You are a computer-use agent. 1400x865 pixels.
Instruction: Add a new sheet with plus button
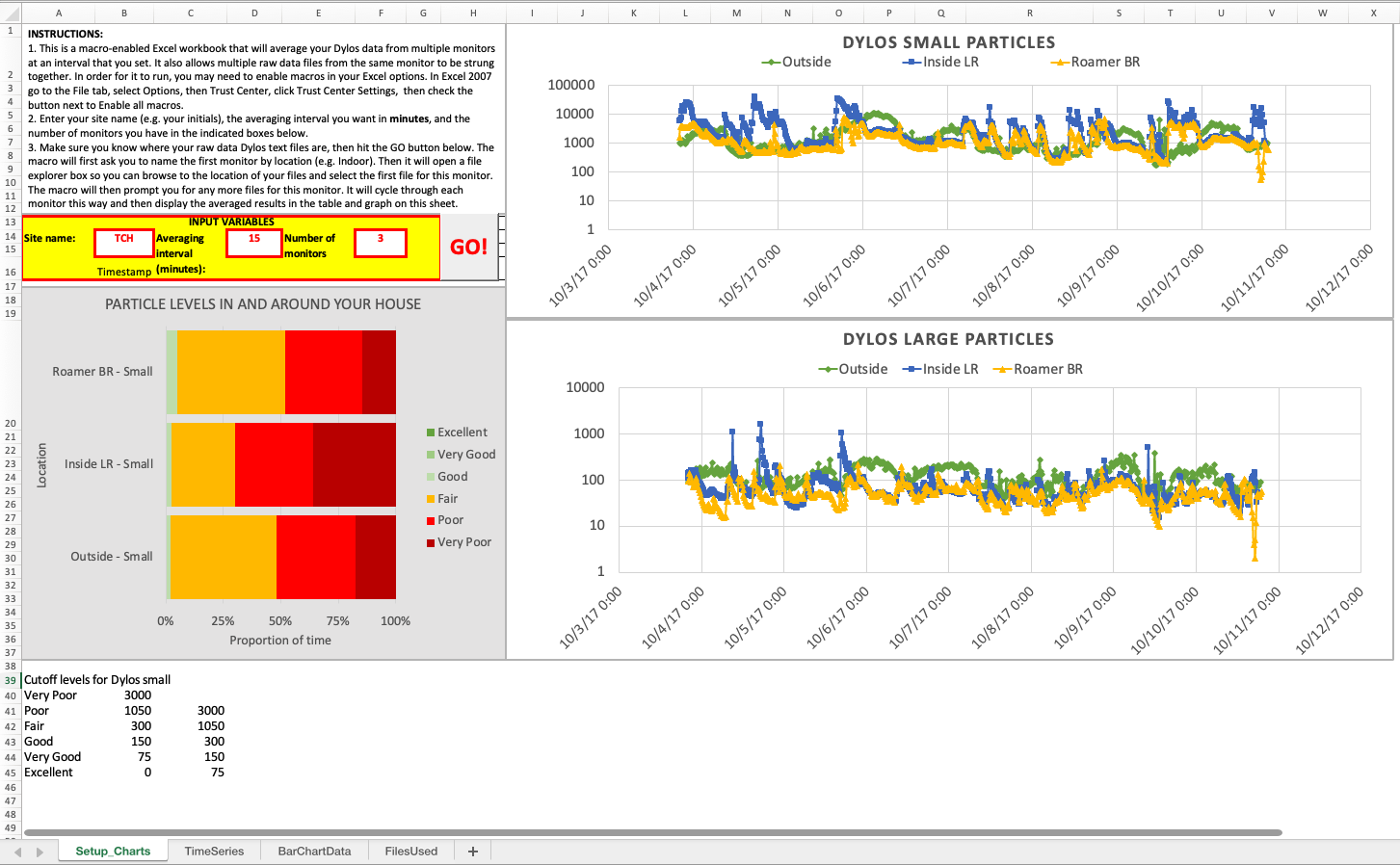tap(473, 852)
